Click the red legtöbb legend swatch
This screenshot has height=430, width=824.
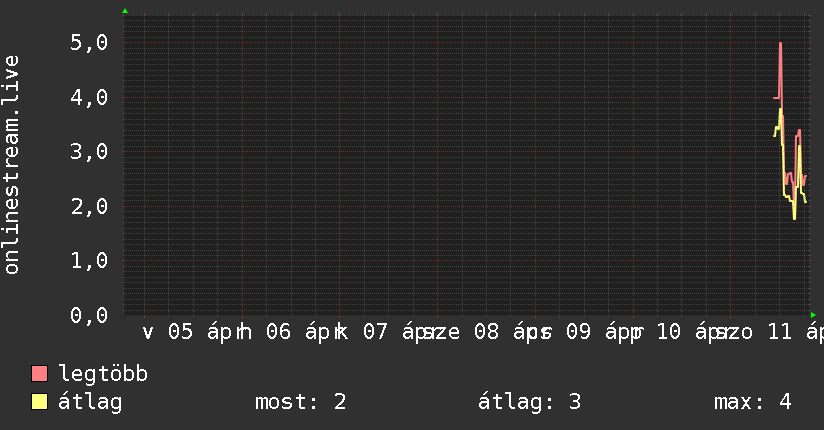(40, 374)
